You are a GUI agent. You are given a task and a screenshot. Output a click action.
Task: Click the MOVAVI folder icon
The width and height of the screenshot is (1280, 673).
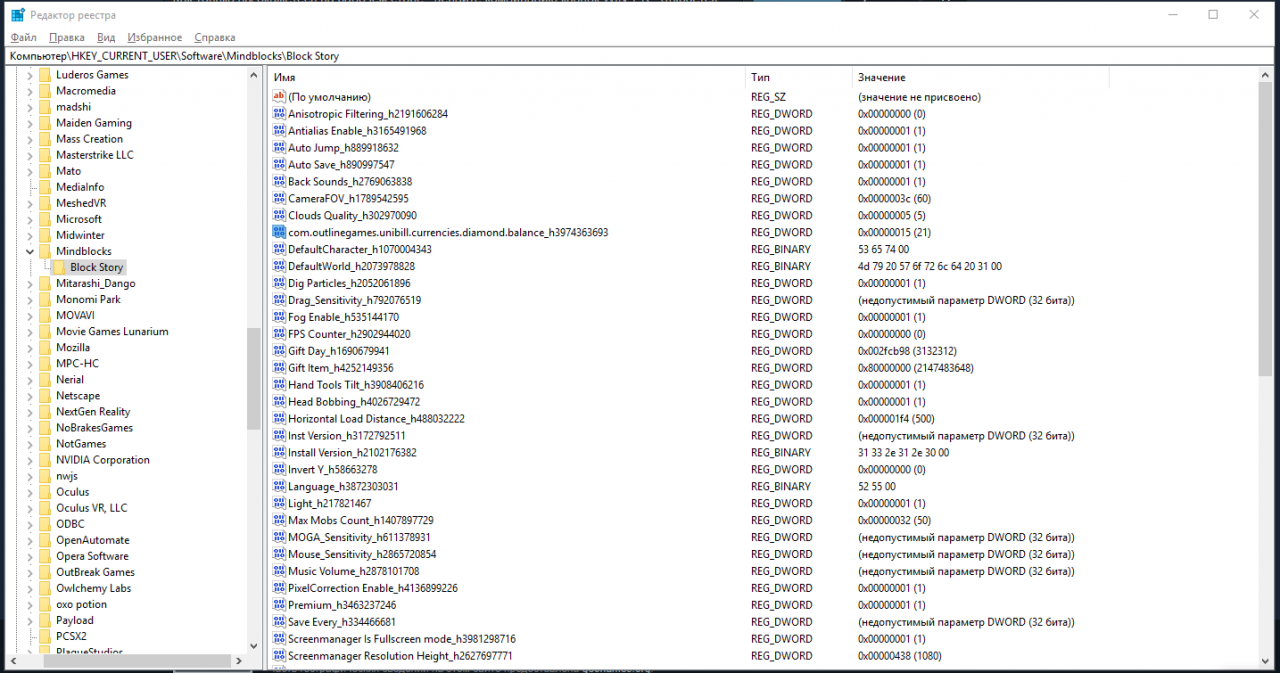click(x=44, y=315)
